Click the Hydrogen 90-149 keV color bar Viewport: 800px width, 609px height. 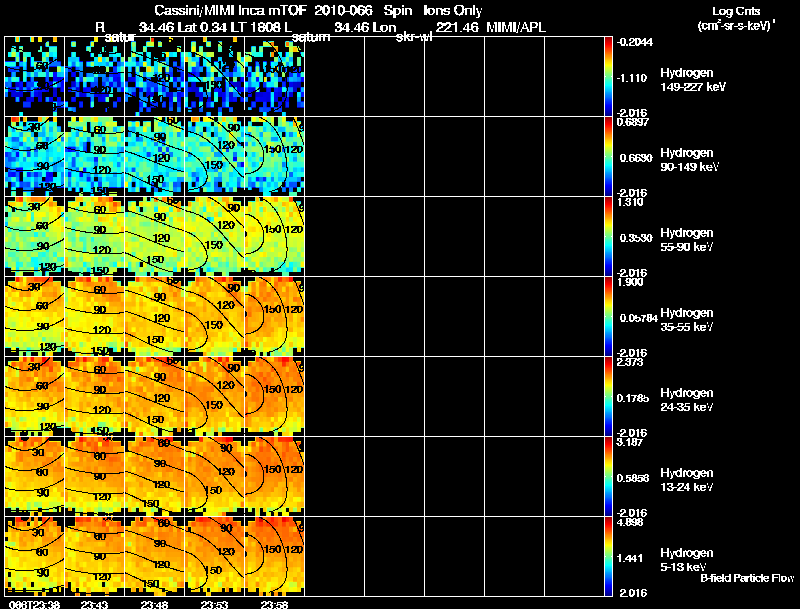(x=608, y=157)
